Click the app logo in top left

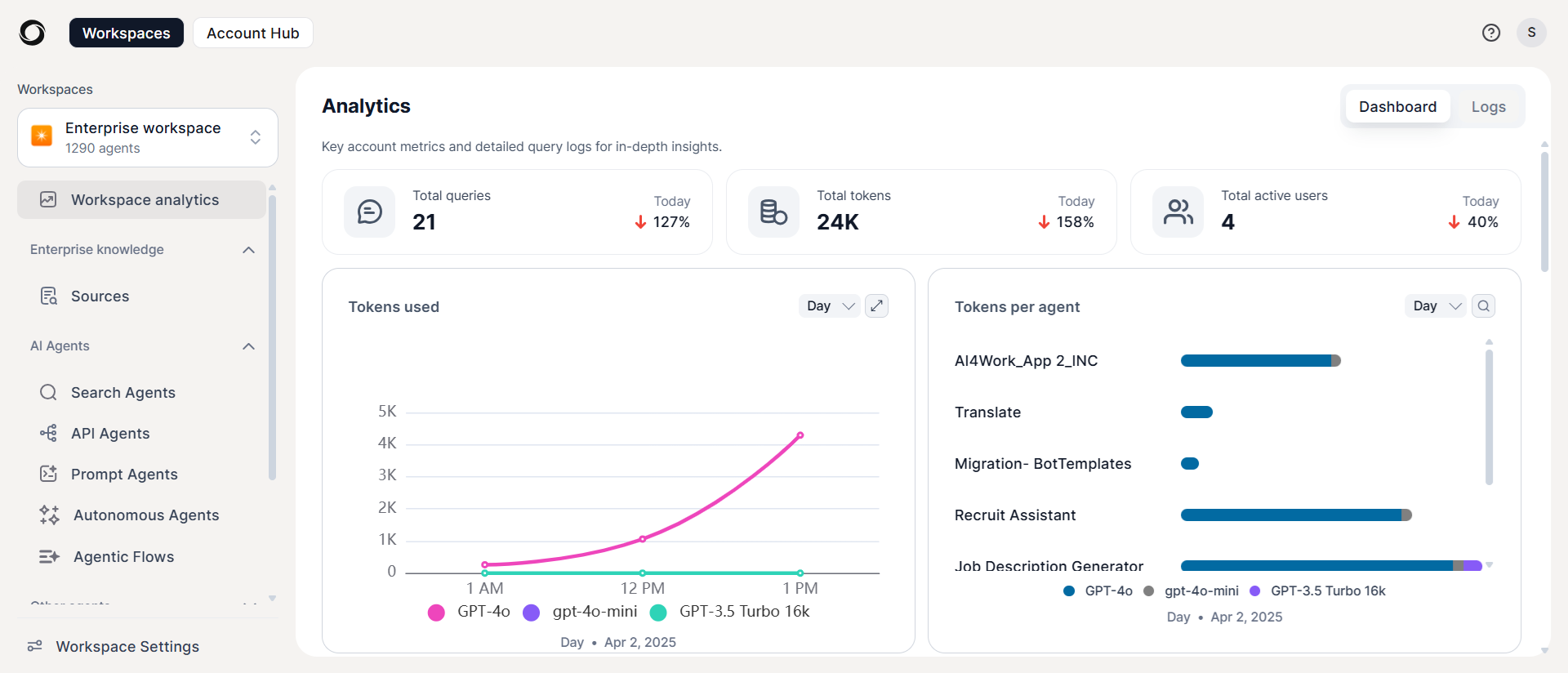tap(32, 33)
